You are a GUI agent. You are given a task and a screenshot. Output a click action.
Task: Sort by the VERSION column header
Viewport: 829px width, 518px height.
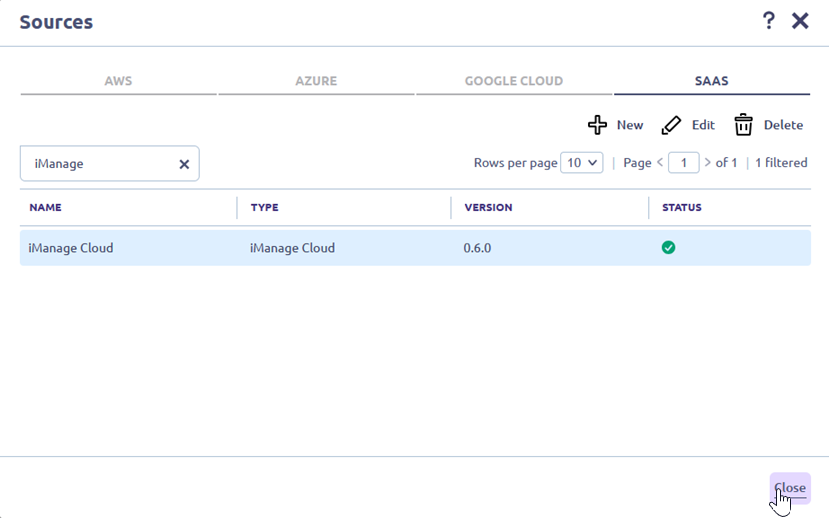click(488, 207)
